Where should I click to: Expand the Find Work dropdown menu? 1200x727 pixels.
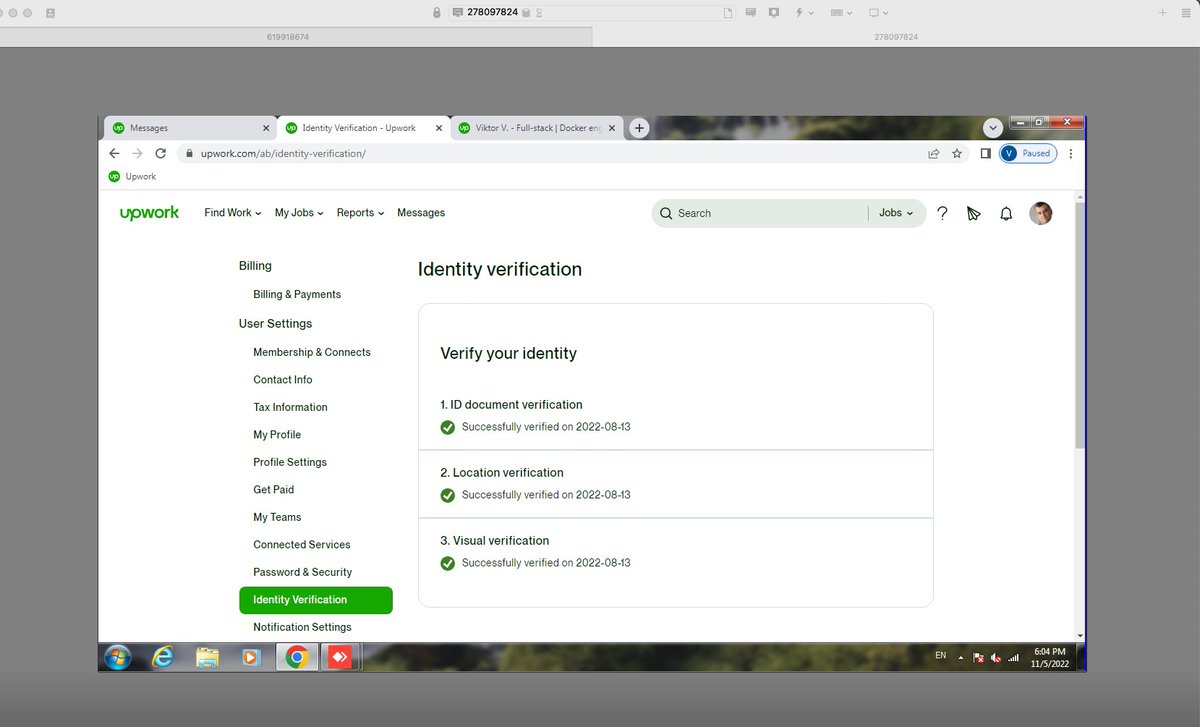[232, 213]
